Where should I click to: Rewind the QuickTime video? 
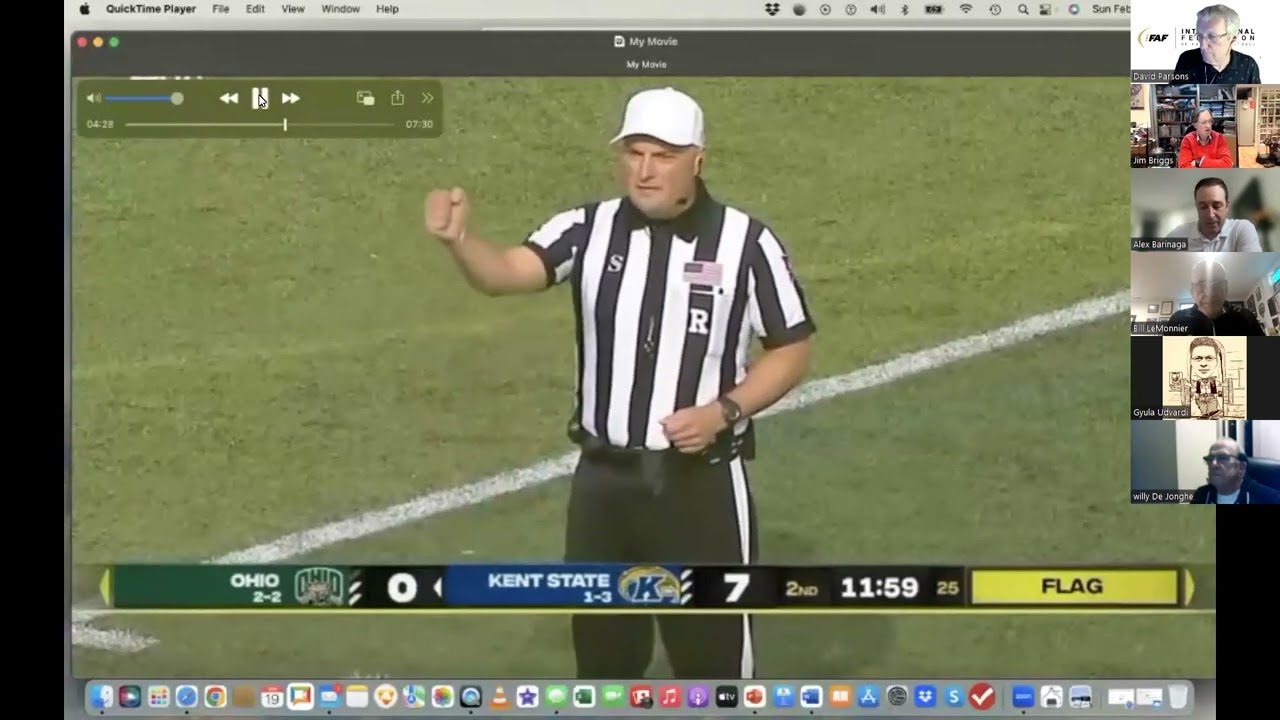[x=229, y=98]
